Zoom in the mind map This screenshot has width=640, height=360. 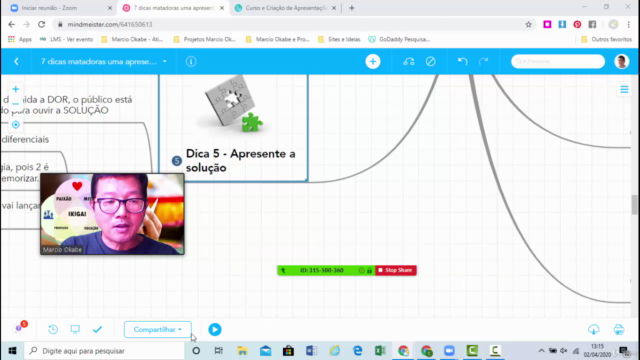[16, 89]
